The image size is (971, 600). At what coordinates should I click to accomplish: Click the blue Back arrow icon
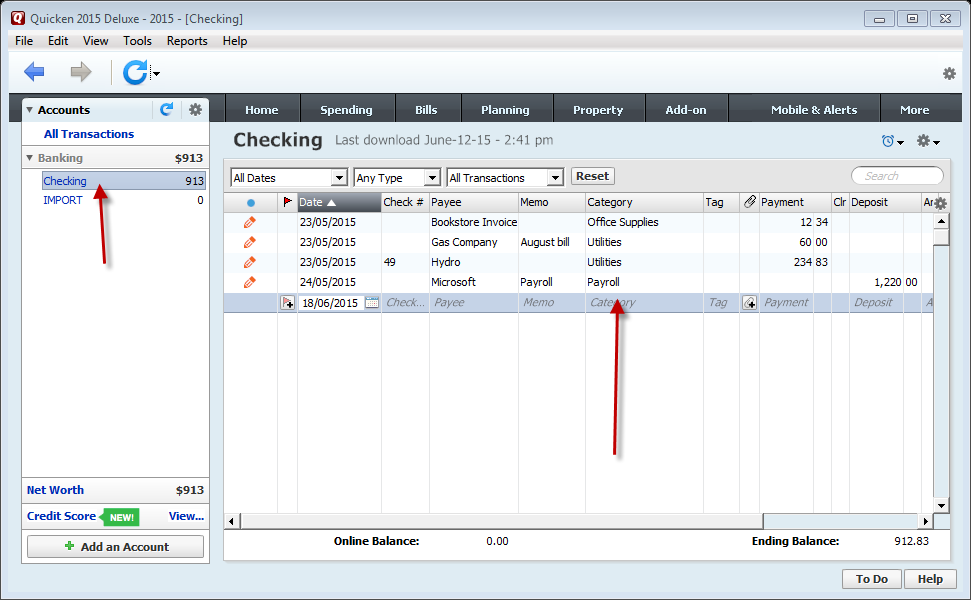(34, 72)
